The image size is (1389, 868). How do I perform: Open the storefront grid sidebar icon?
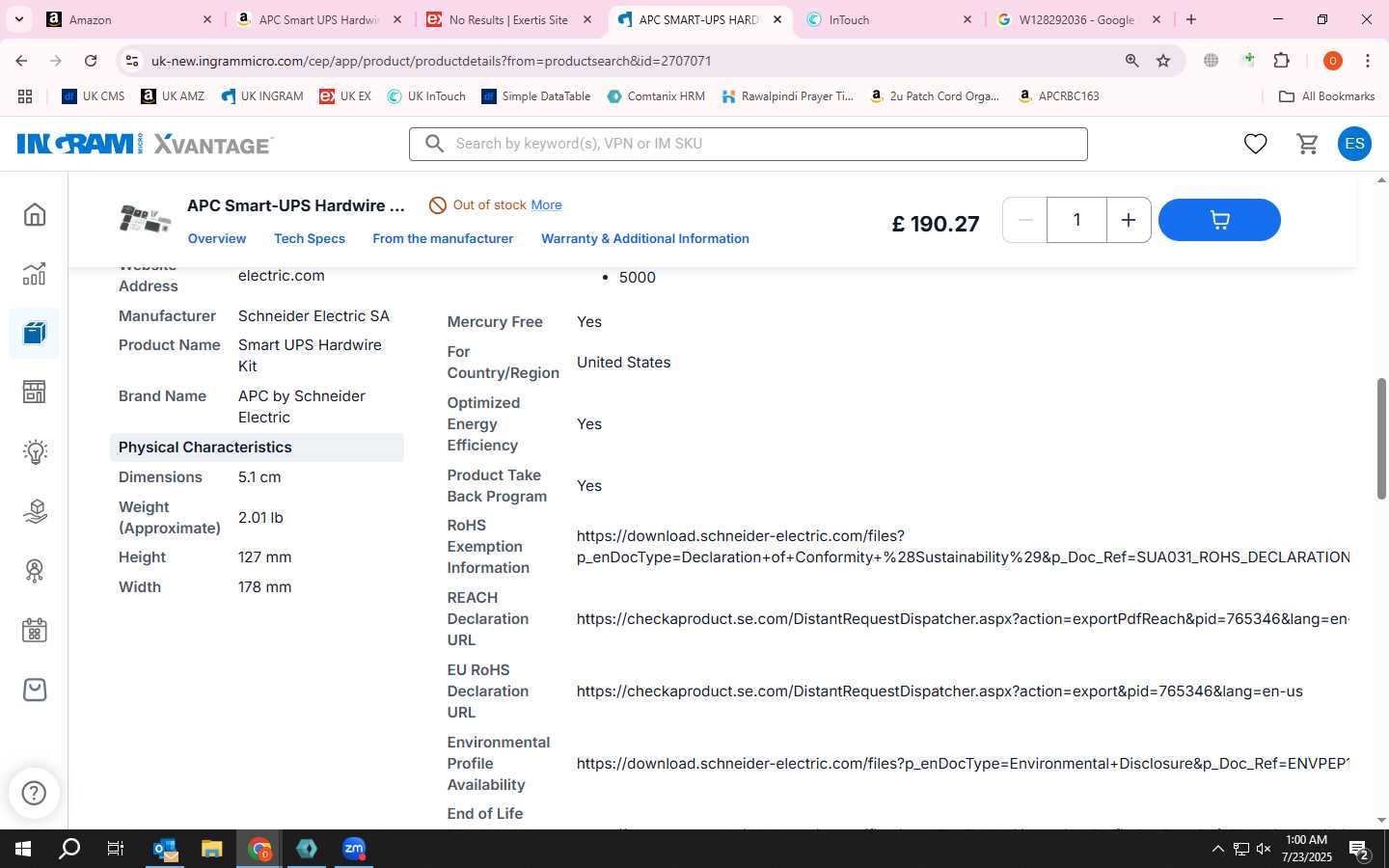pos(35,393)
